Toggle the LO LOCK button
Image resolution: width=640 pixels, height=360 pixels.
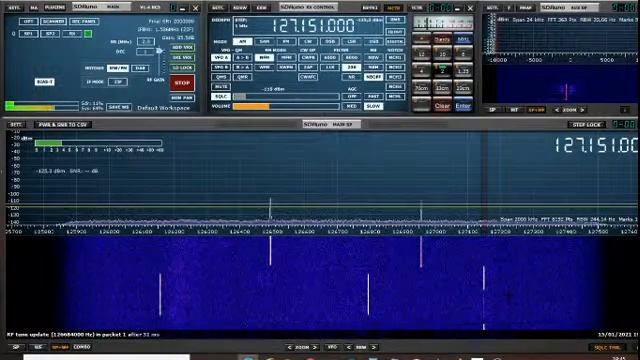pyautogui.click(x=182, y=68)
